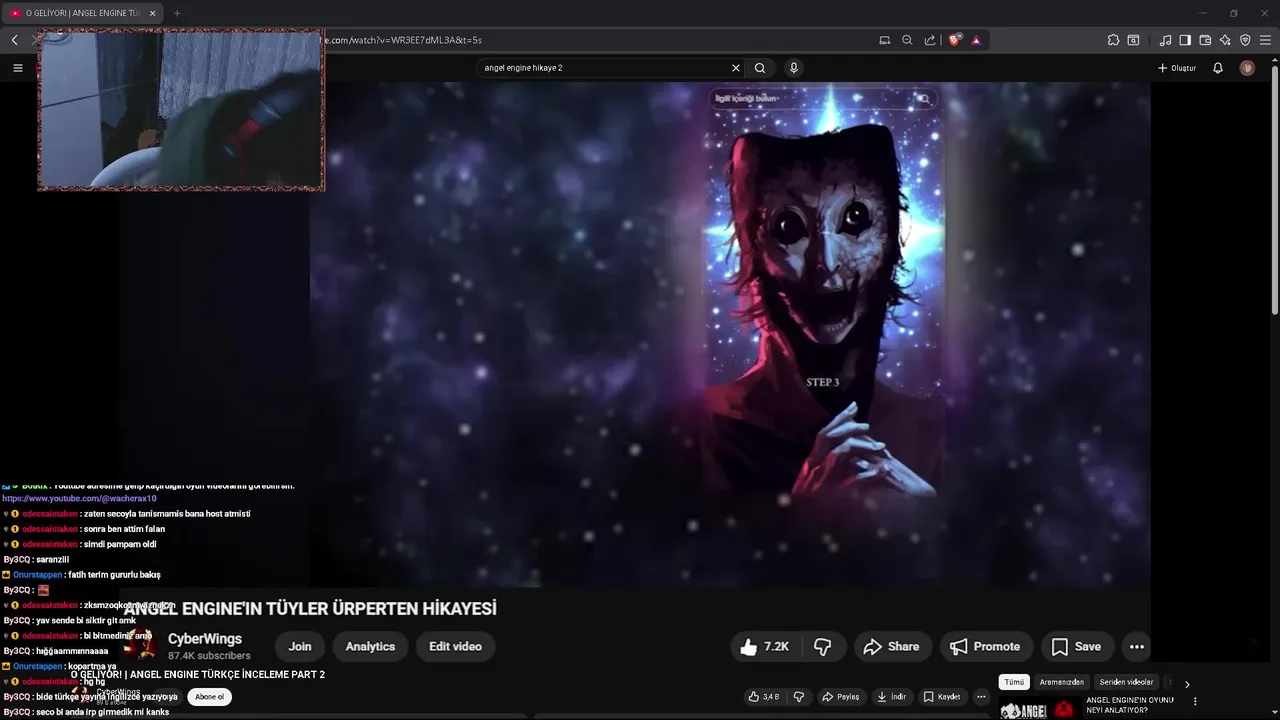Open the music note playlist icon
This screenshot has width=1280, height=720.
1165,40
